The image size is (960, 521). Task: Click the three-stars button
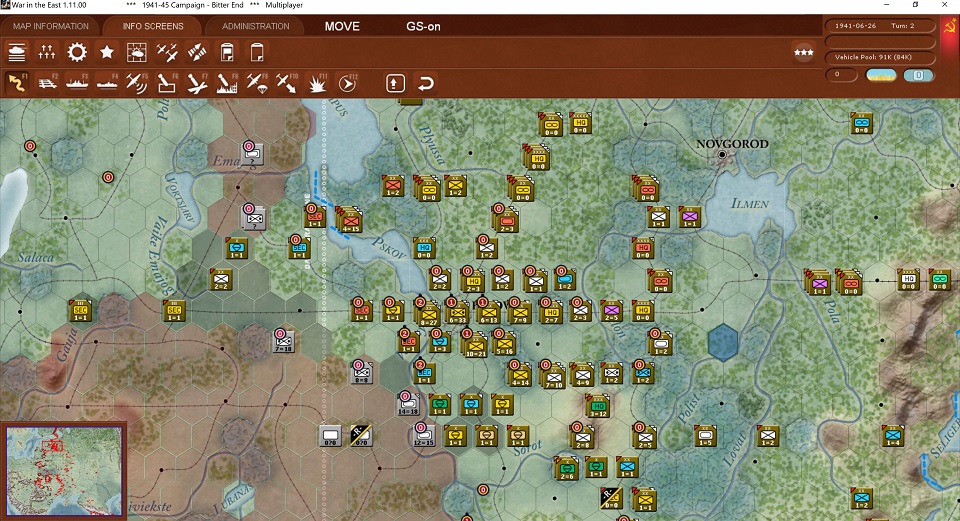coord(803,53)
